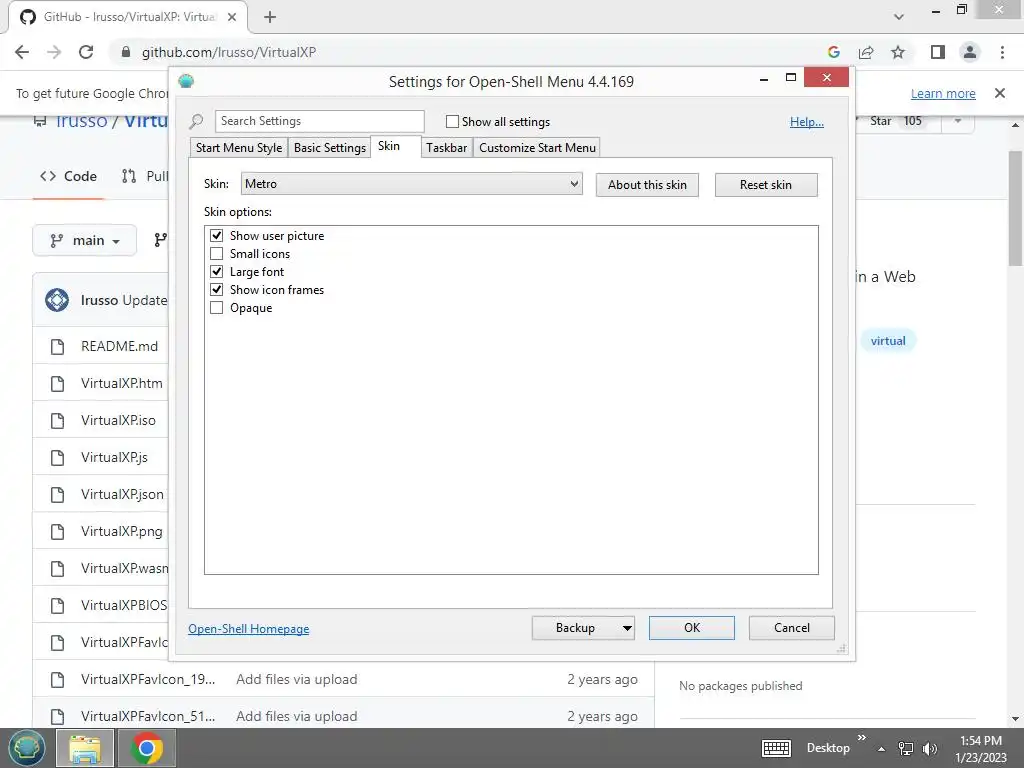Go forward in Chrome
The height and width of the screenshot is (768, 1024).
pyautogui.click(x=54, y=52)
